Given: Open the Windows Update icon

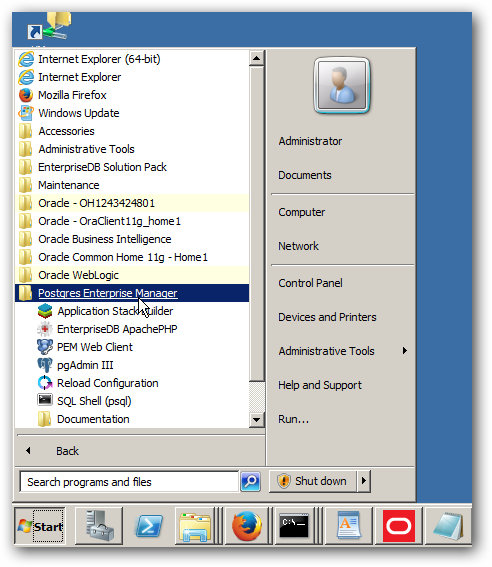Looking at the screenshot, I should 26,113.
